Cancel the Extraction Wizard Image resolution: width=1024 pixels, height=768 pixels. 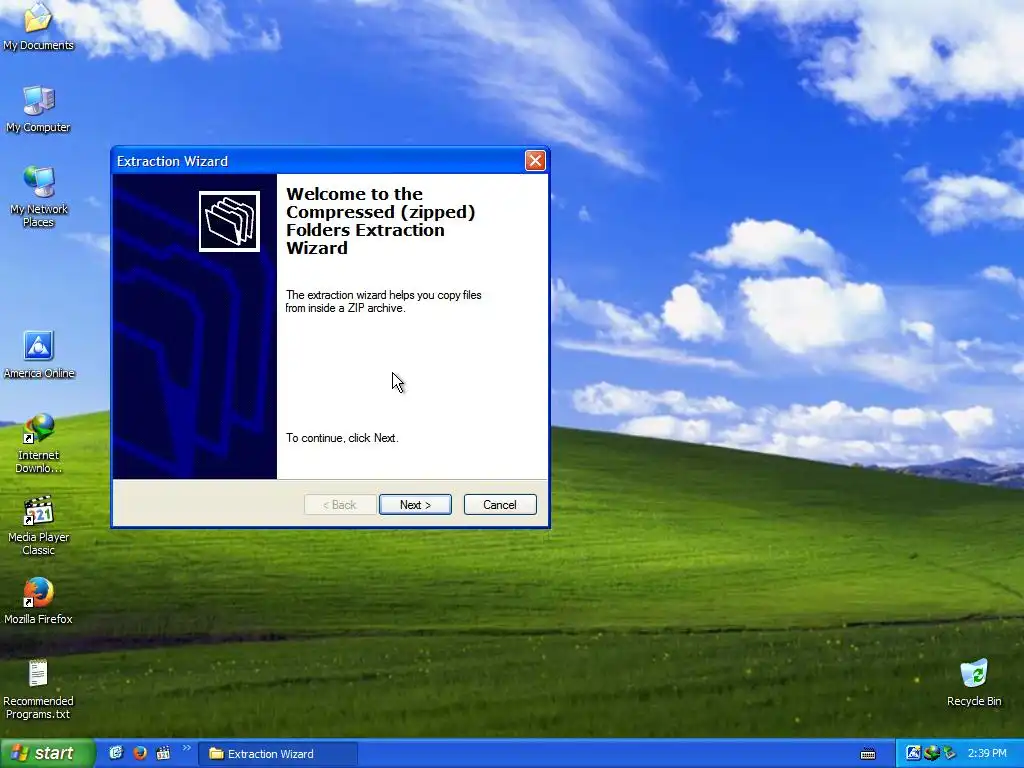pyautogui.click(x=500, y=505)
